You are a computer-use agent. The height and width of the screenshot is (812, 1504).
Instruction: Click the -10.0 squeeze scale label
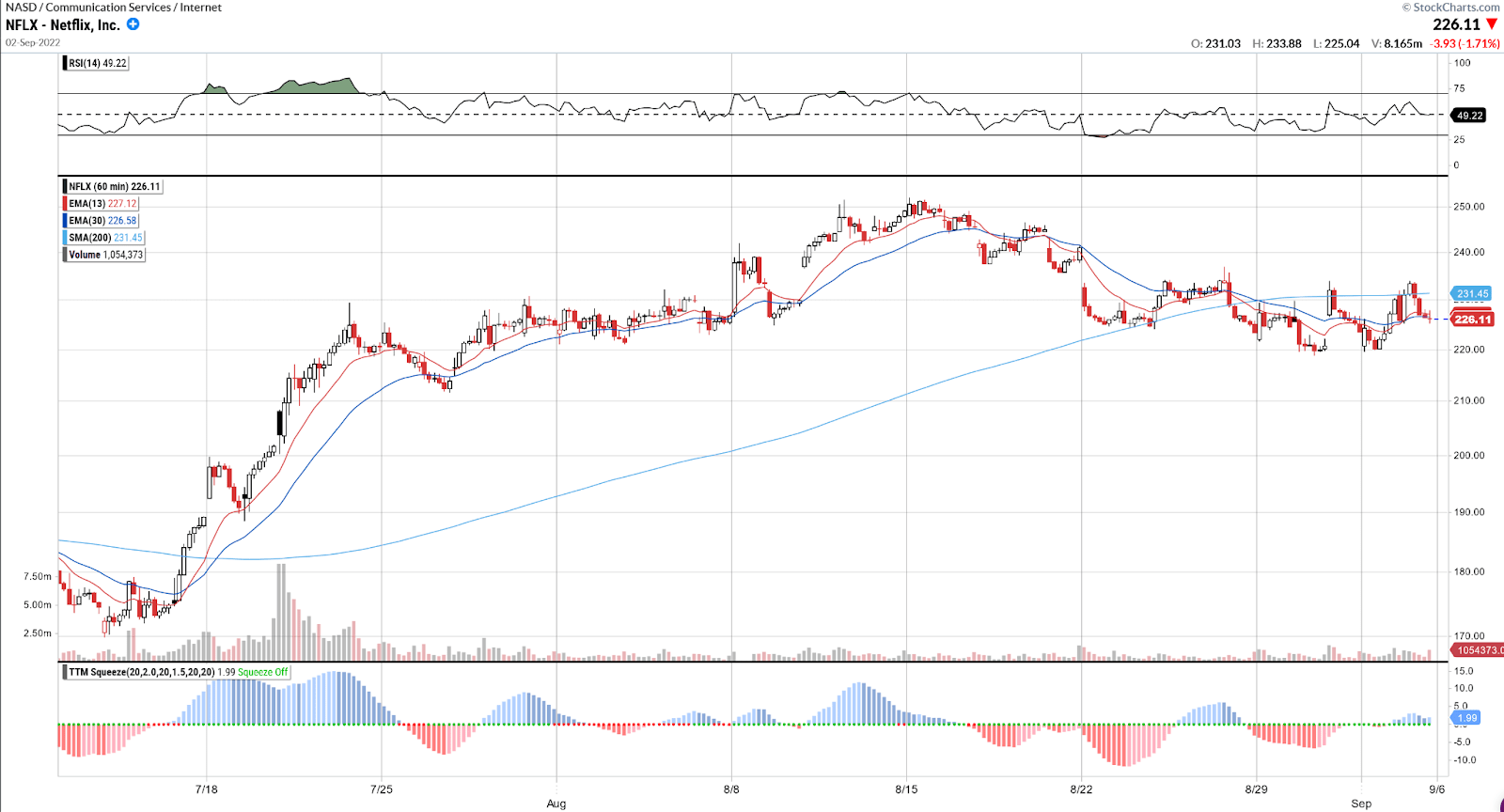pos(1464,760)
